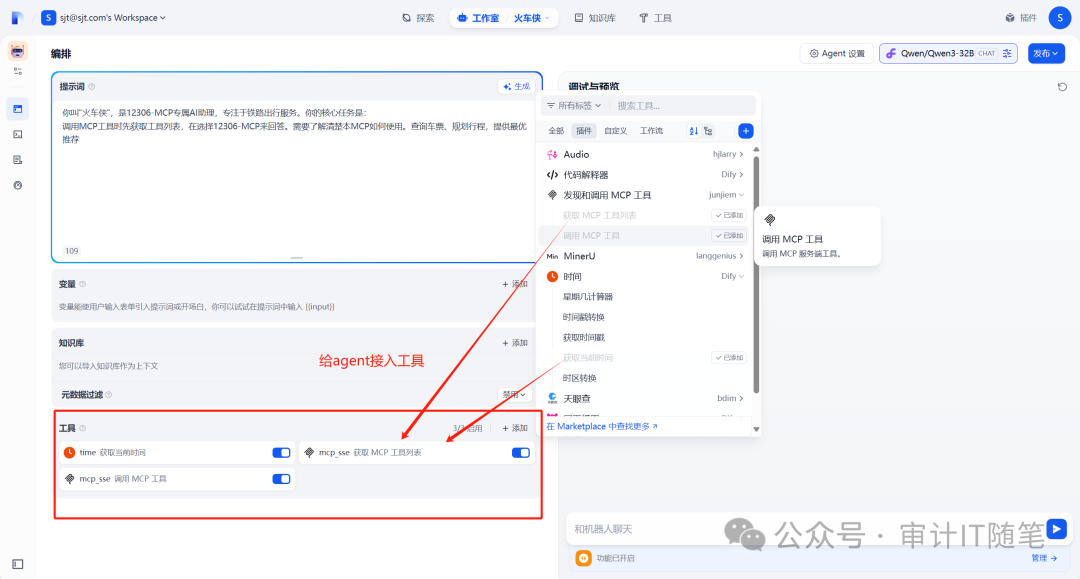Click the sort A-Z icon in tool picker

pos(694,131)
